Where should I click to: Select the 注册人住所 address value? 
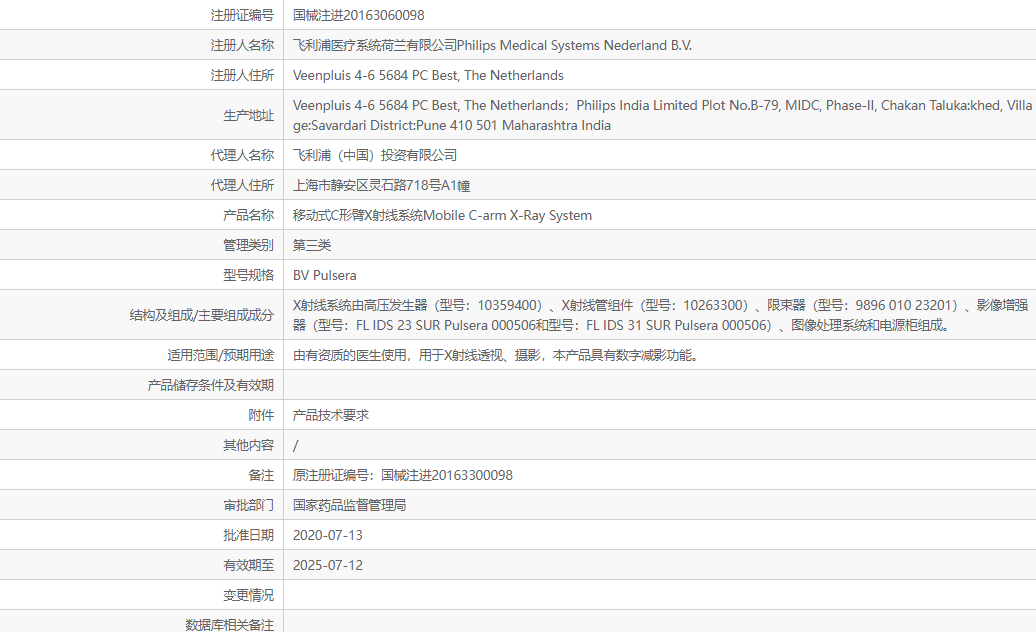[428, 75]
